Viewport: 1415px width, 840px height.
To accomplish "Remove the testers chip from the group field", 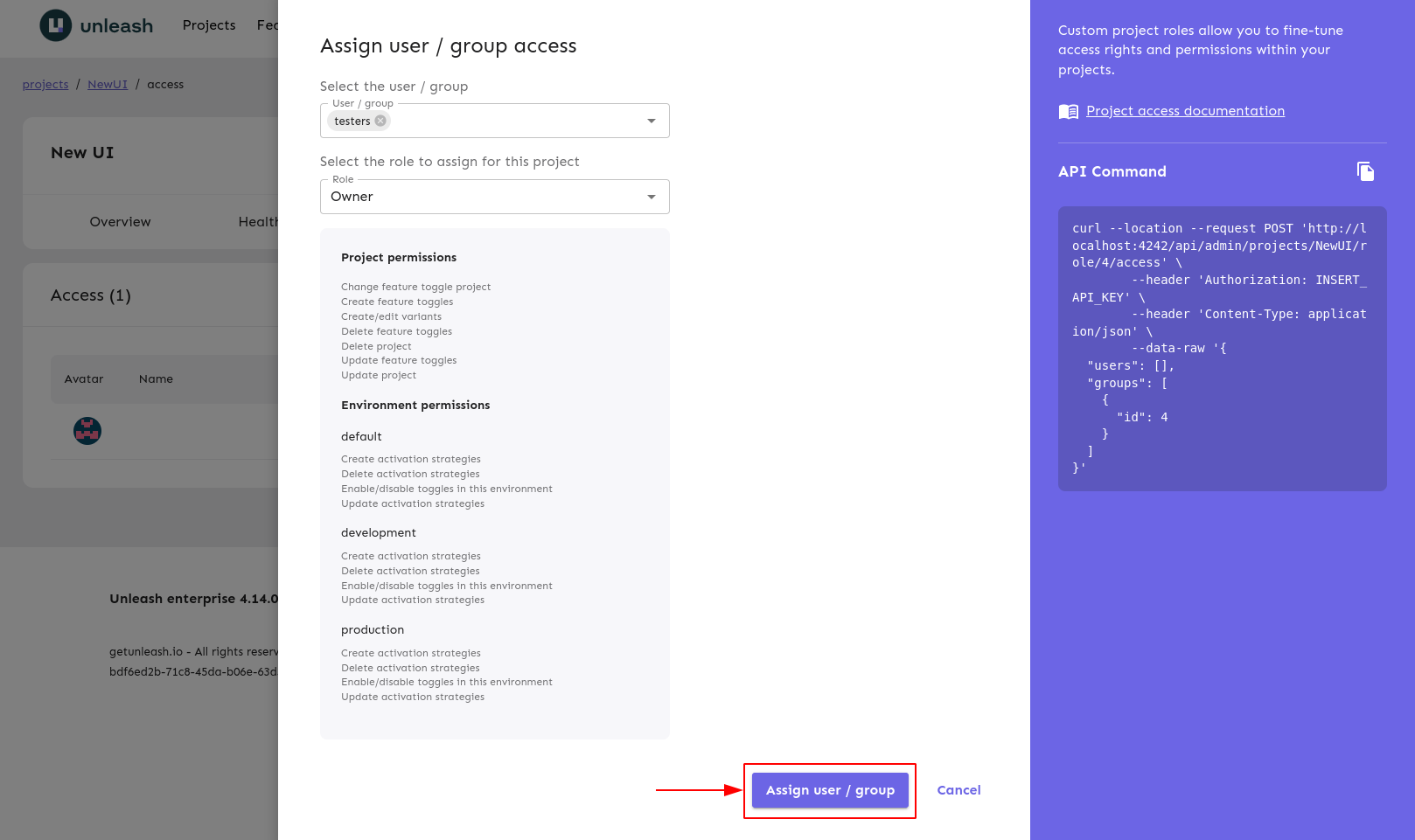I will point(380,121).
